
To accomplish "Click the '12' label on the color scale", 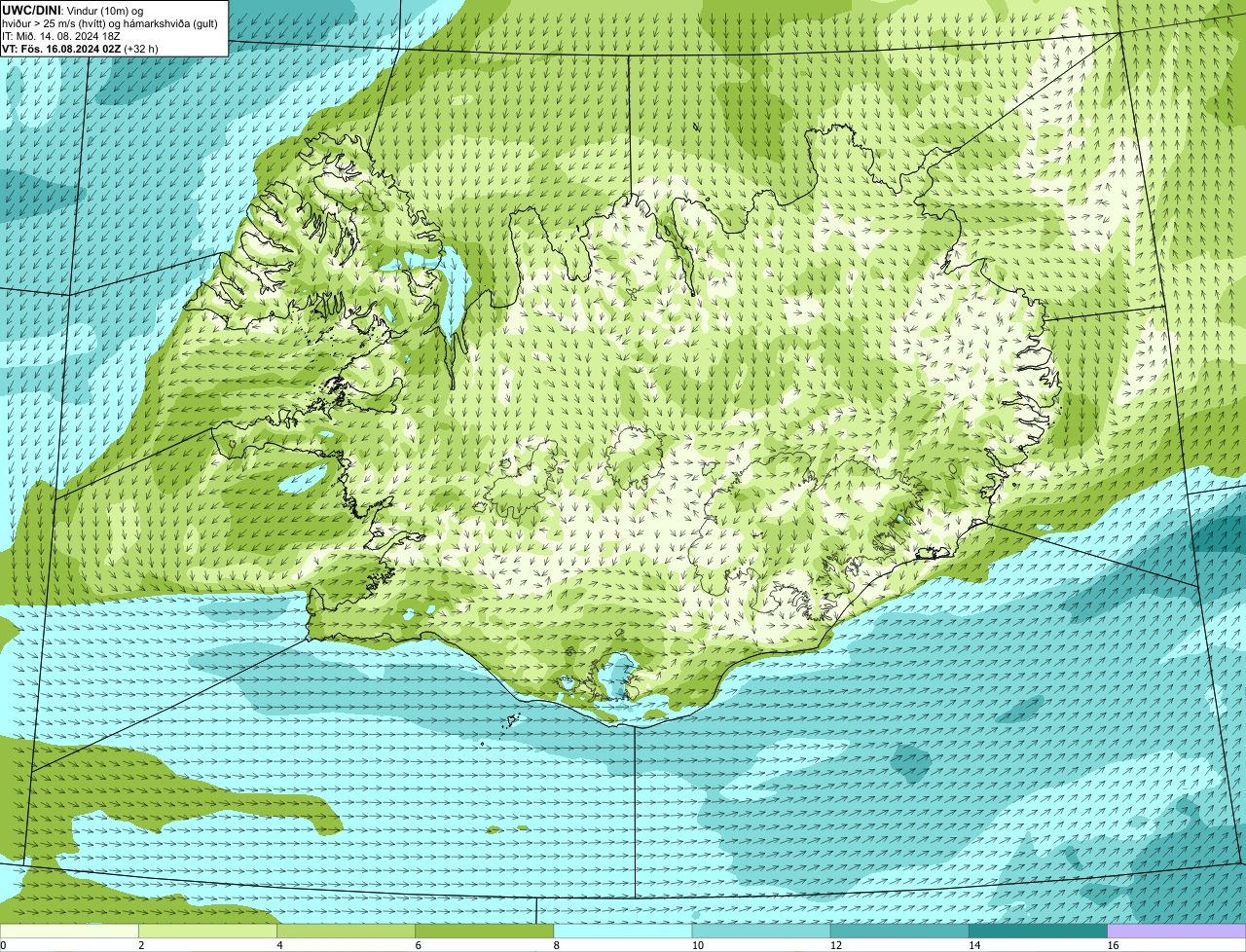I will (834, 945).
